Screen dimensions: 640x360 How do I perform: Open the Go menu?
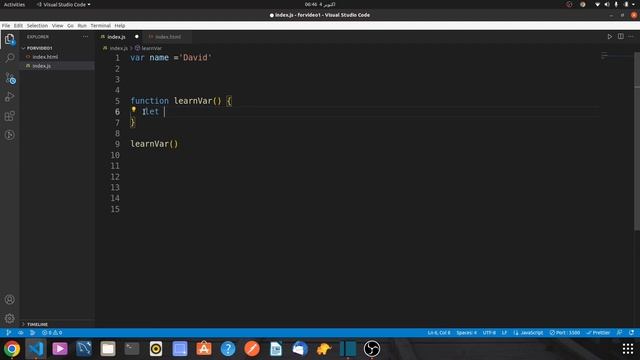pyautogui.click(x=70, y=25)
